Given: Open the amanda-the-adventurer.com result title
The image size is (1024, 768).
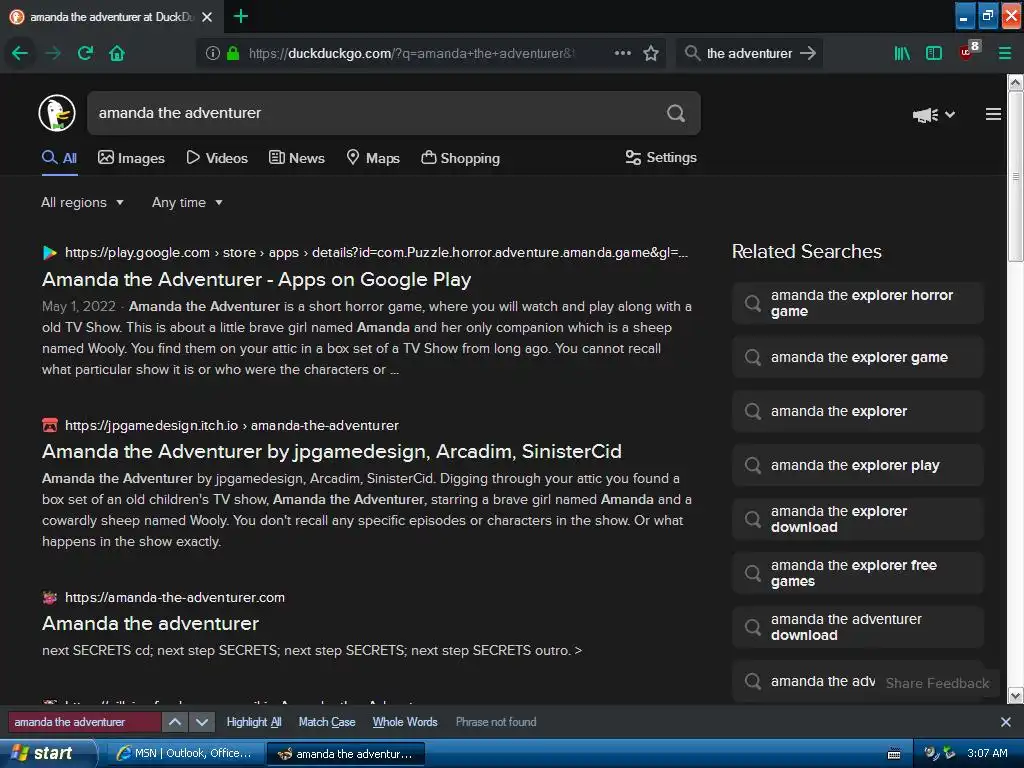Looking at the screenshot, I should point(150,624).
